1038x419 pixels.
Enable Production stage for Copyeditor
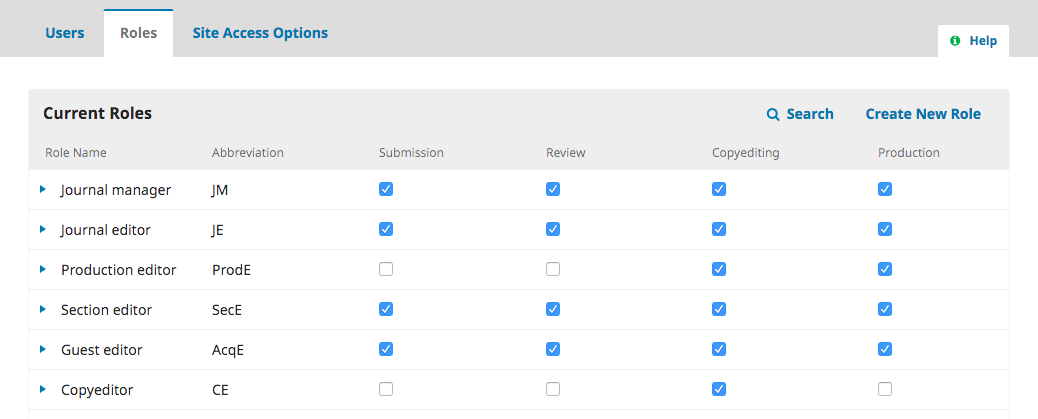885,389
